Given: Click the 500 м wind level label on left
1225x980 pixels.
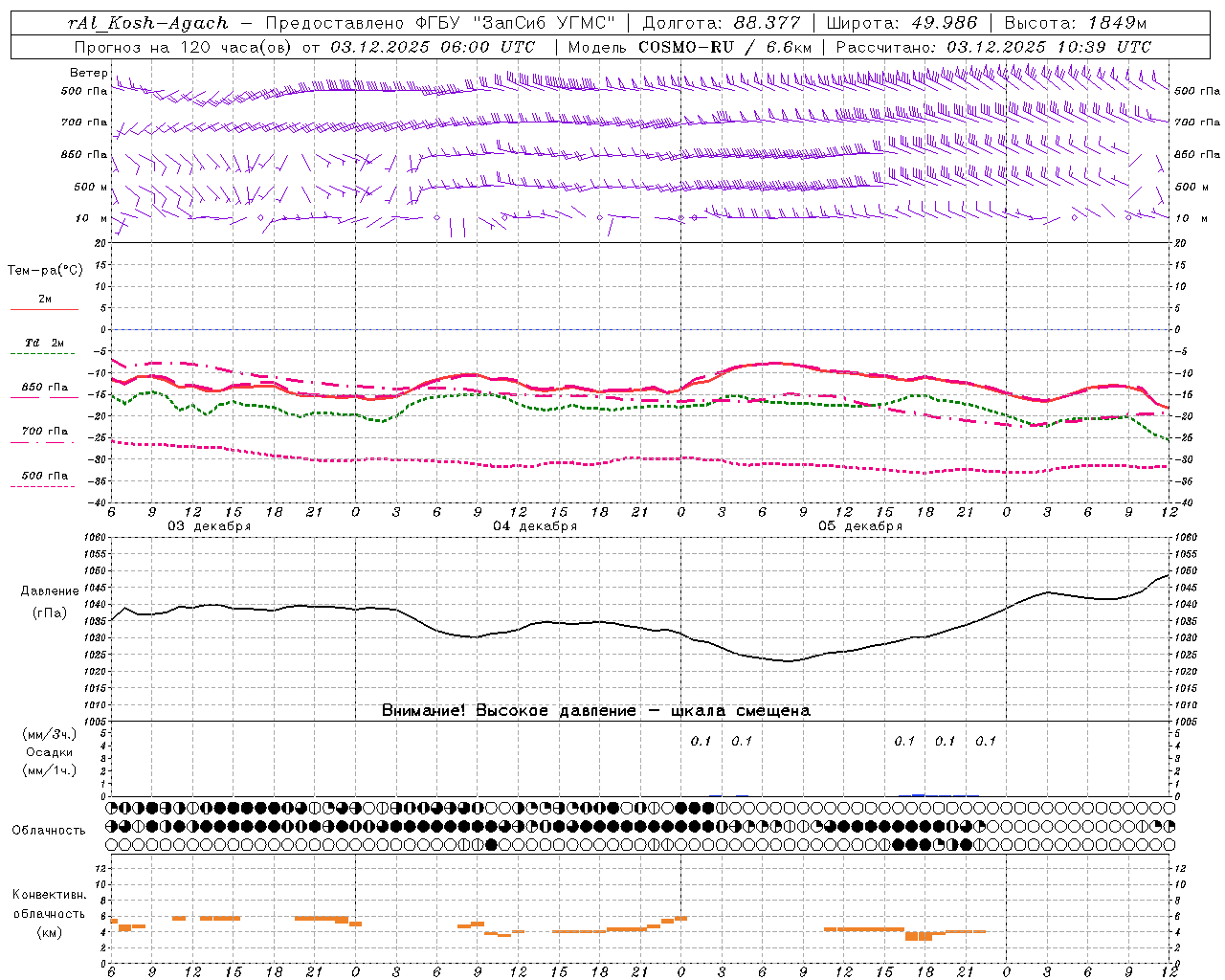Looking at the screenshot, I should [x=91, y=187].
